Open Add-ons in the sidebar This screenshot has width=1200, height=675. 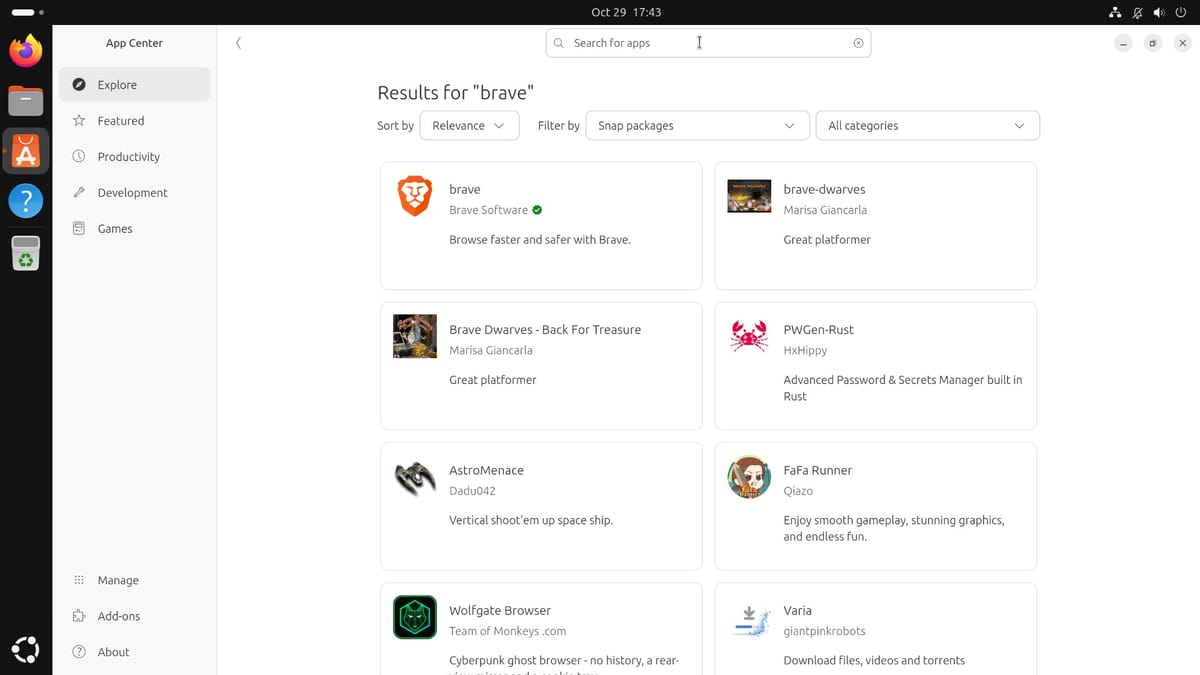point(134,616)
